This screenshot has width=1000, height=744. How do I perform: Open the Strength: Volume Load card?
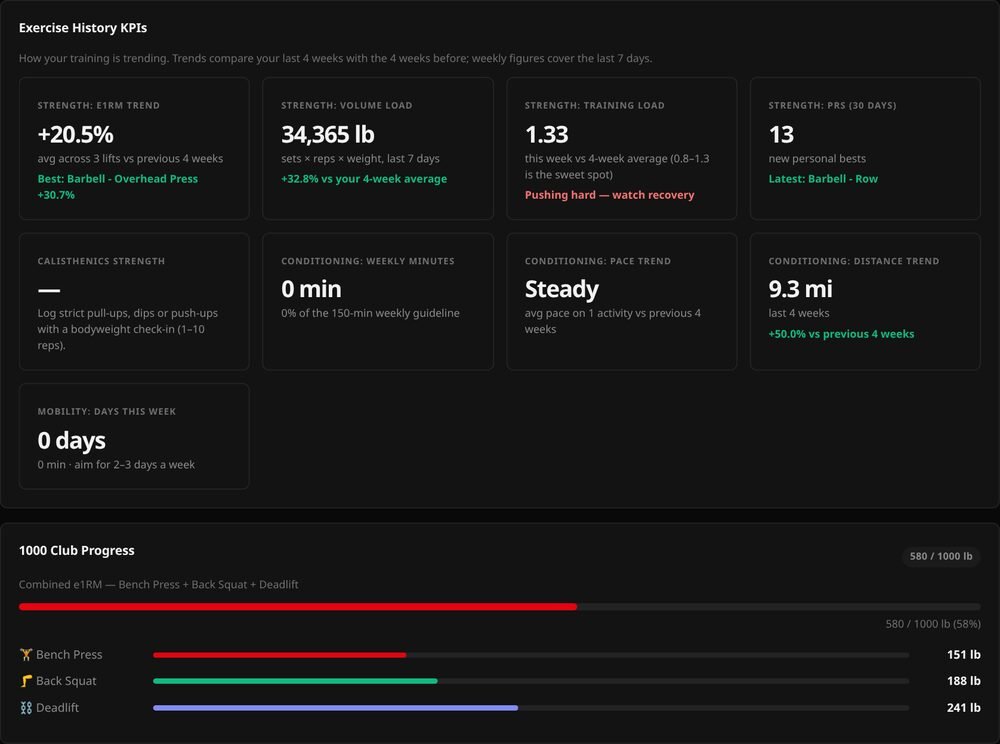(x=378, y=149)
